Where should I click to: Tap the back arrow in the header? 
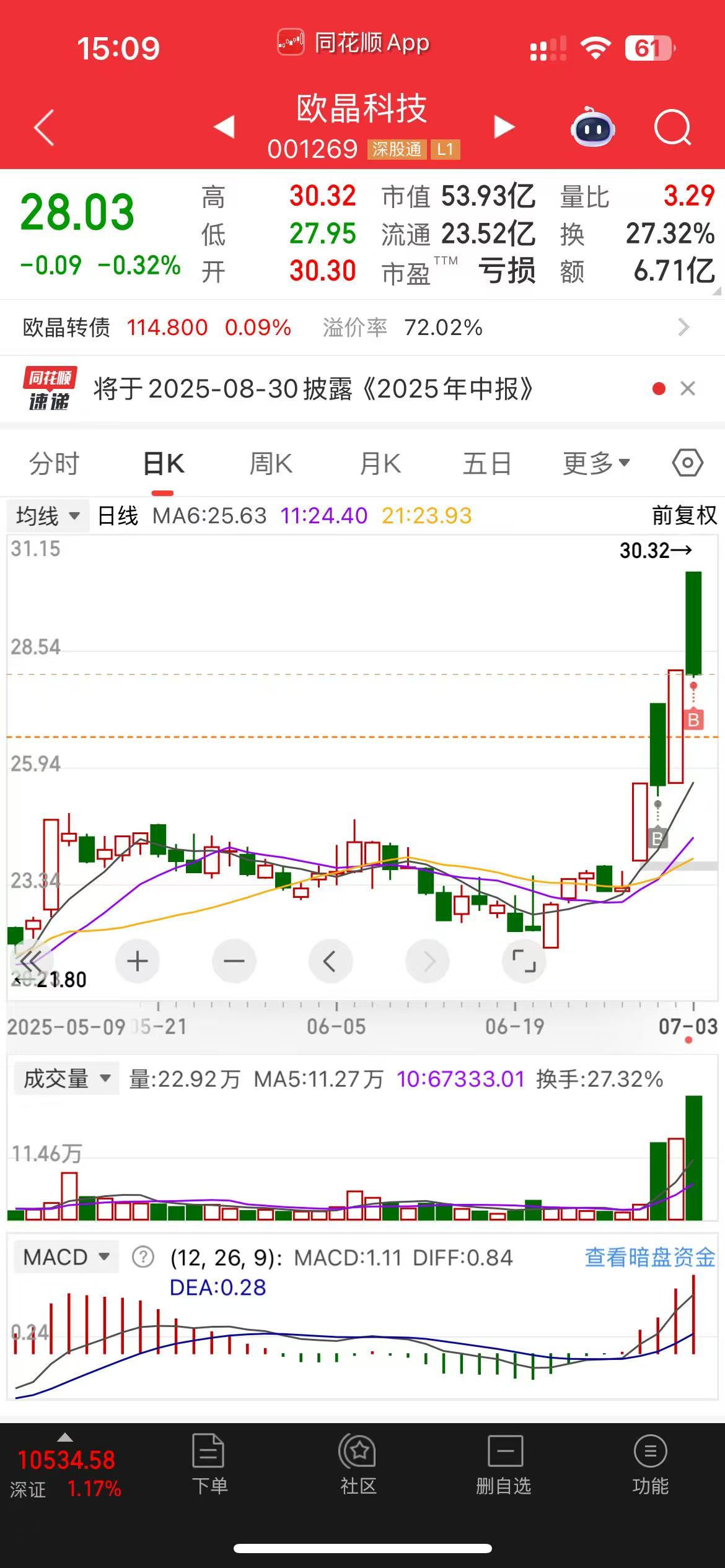[x=45, y=128]
